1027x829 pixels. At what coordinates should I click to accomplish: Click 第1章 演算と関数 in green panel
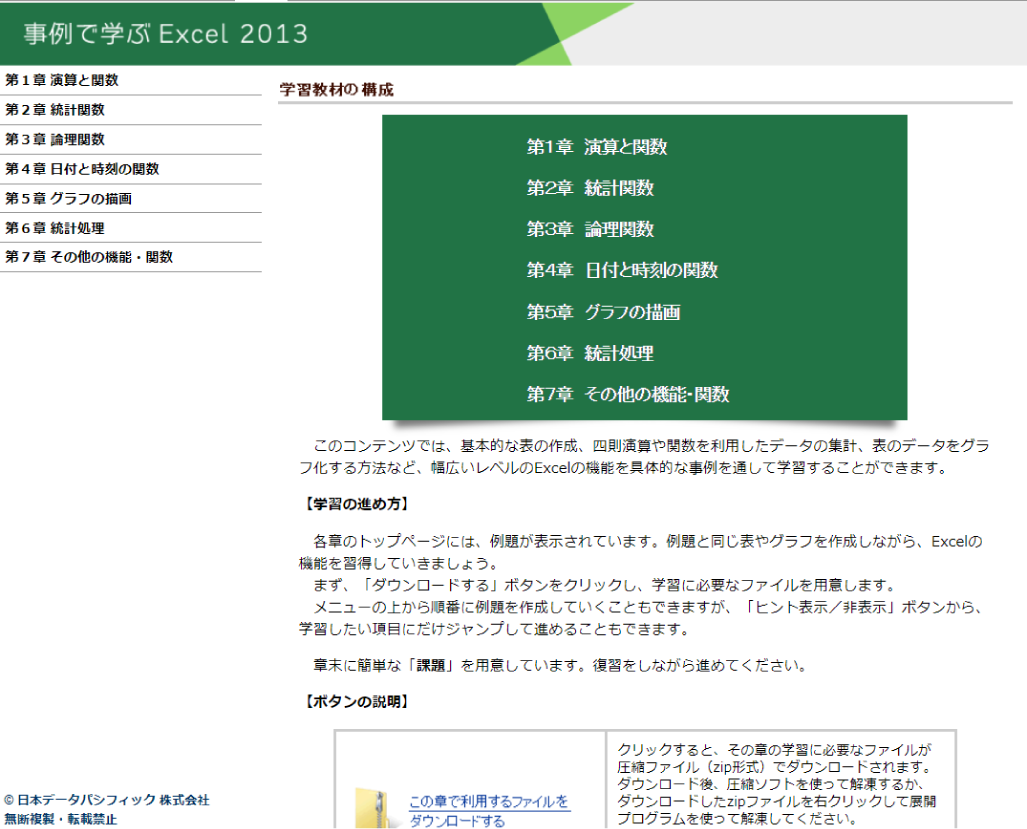tap(597, 148)
